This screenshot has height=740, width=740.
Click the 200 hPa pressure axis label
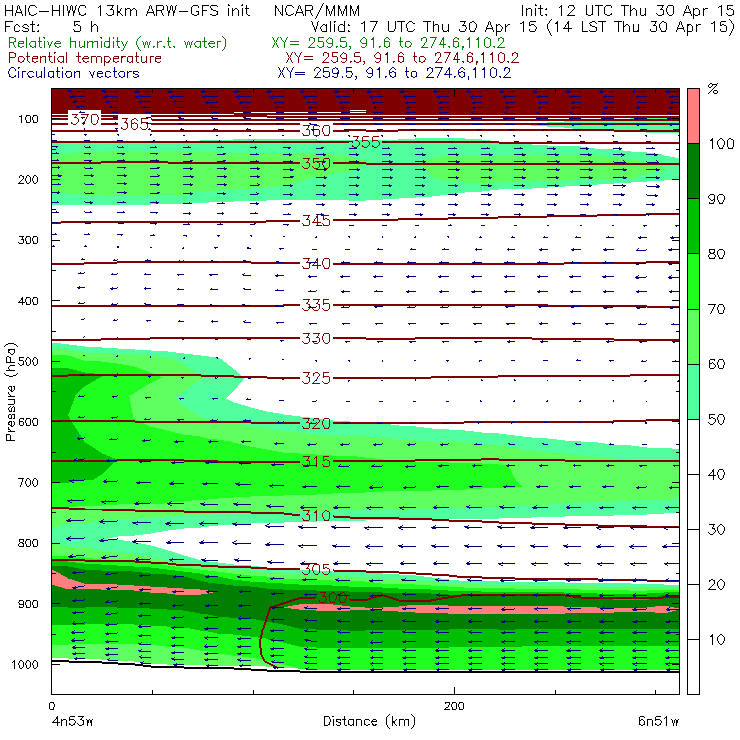(28, 180)
